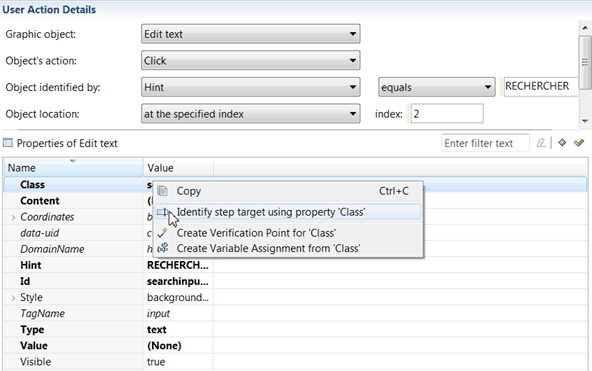Click the clear filter eraser icon

(x=541, y=143)
